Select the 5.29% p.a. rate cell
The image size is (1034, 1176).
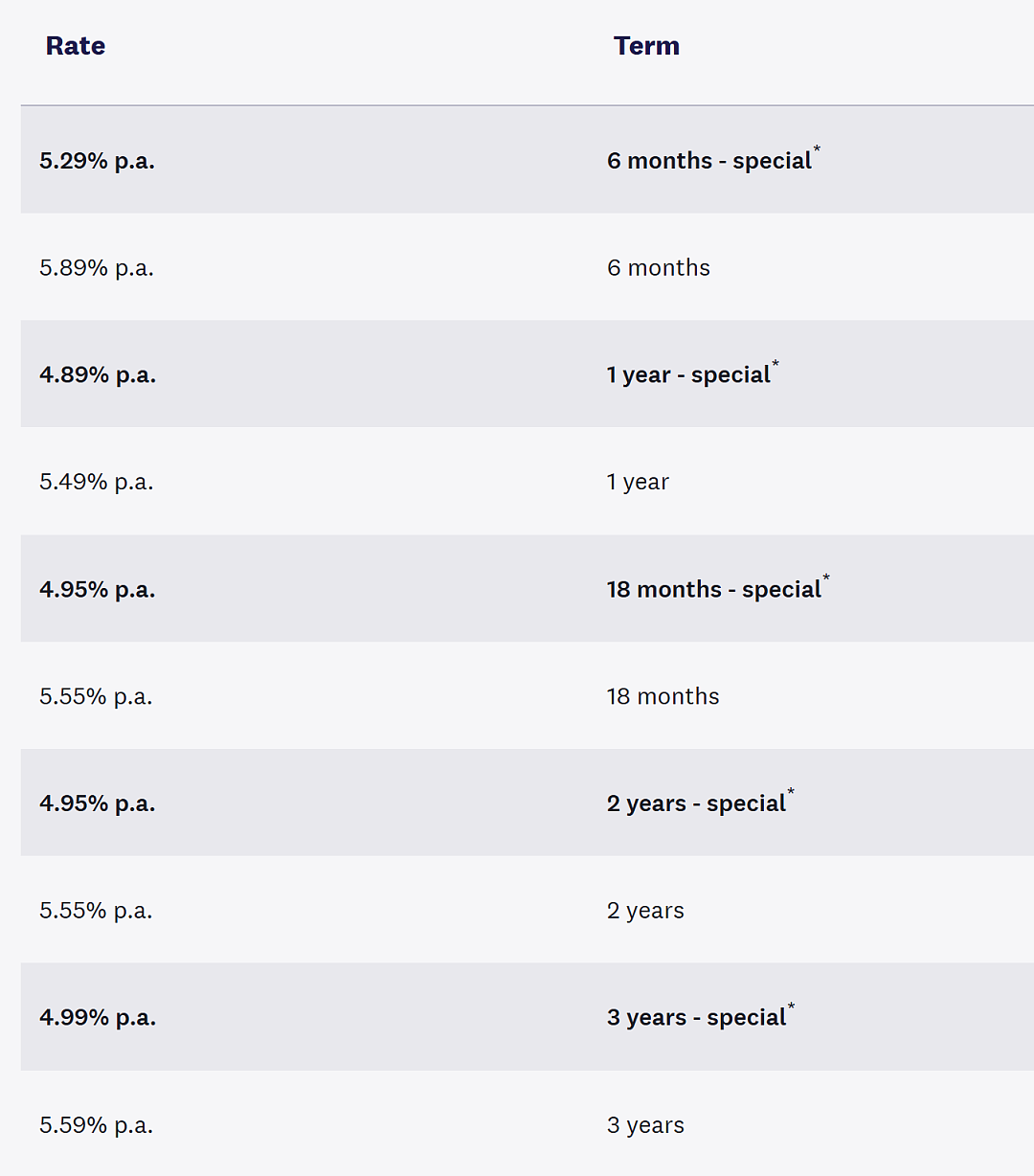click(x=97, y=161)
